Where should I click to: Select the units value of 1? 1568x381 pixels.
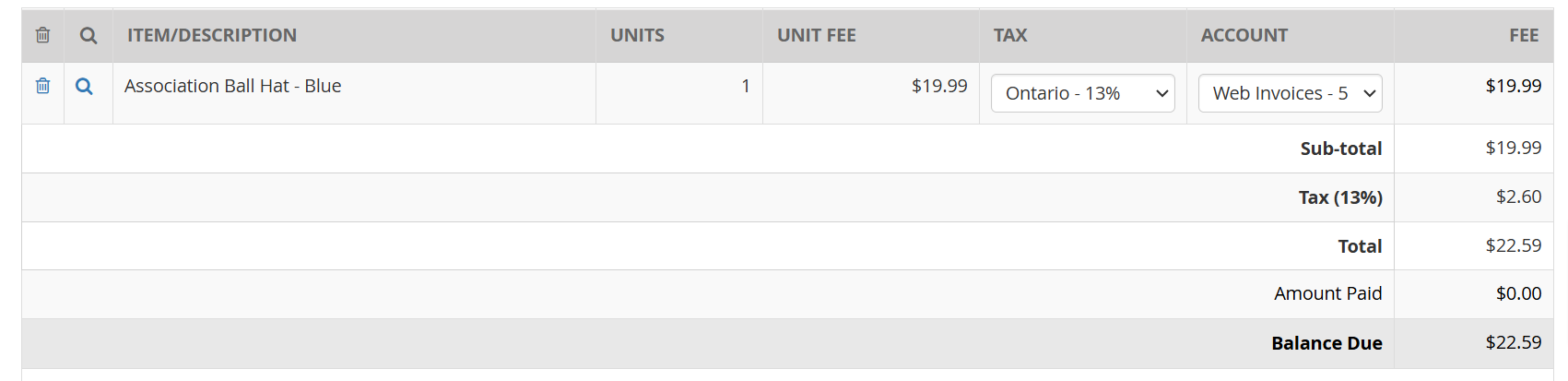[x=745, y=86]
